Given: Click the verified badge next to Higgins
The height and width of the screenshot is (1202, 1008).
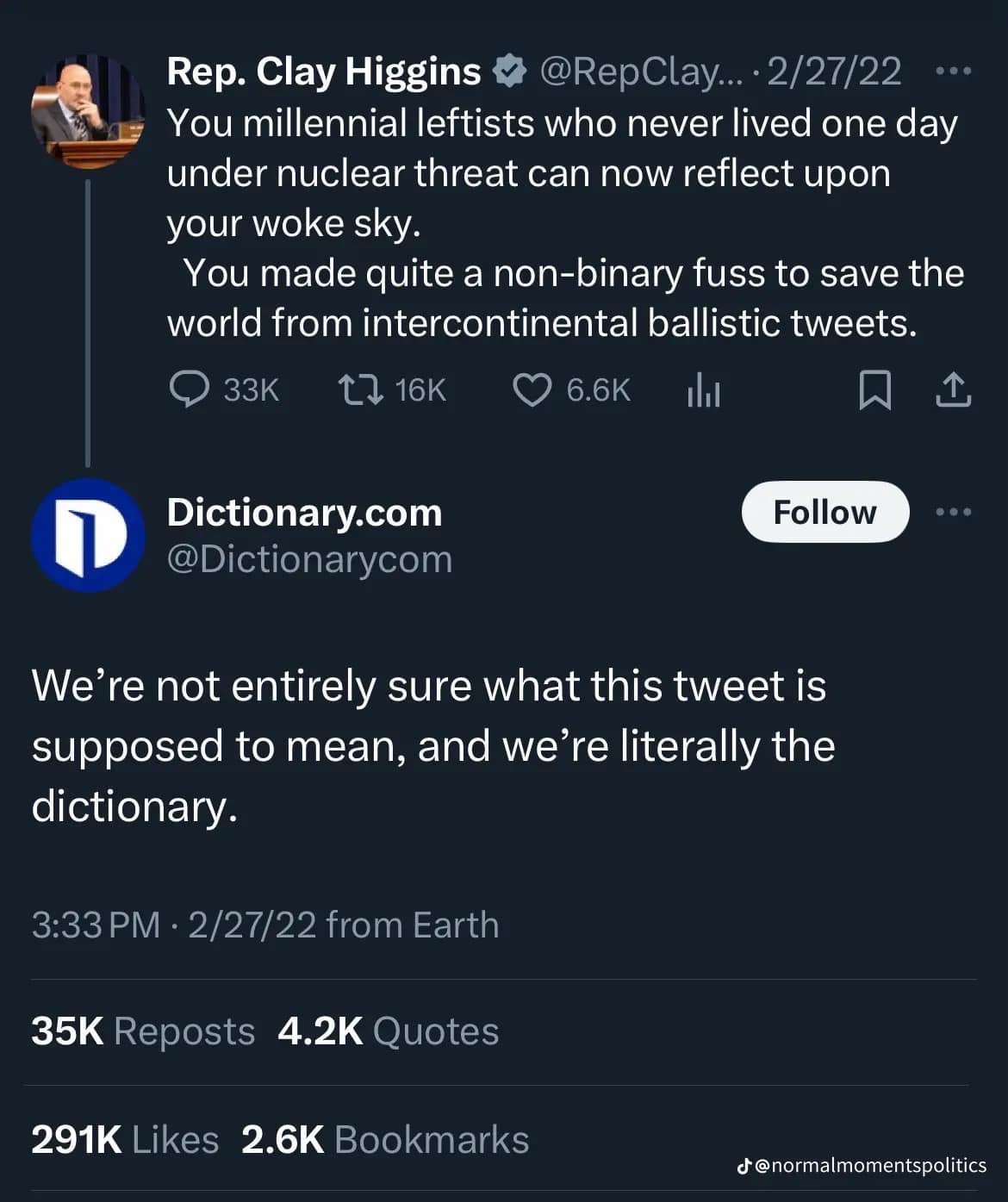Looking at the screenshot, I should pos(509,72).
